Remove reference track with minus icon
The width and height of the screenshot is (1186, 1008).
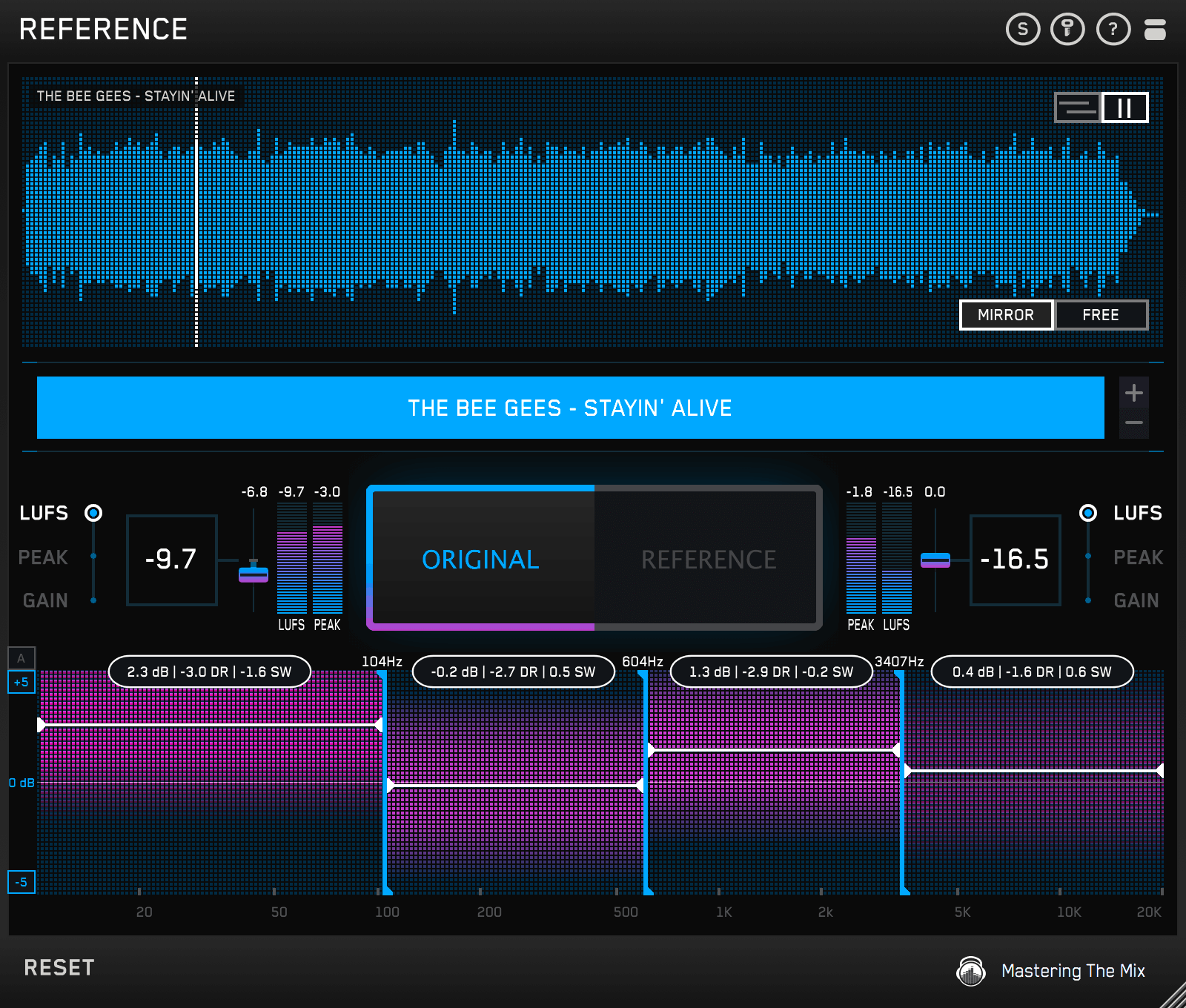click(1133, 423)
